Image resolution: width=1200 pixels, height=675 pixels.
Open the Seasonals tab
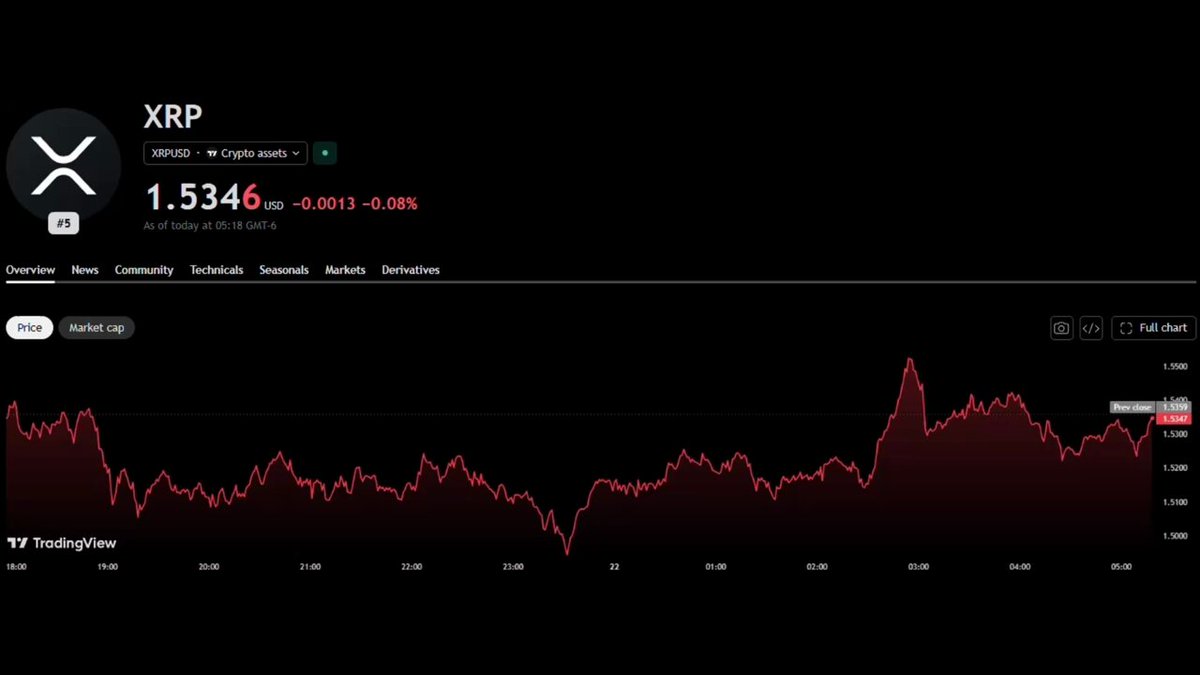coord(284,270)
